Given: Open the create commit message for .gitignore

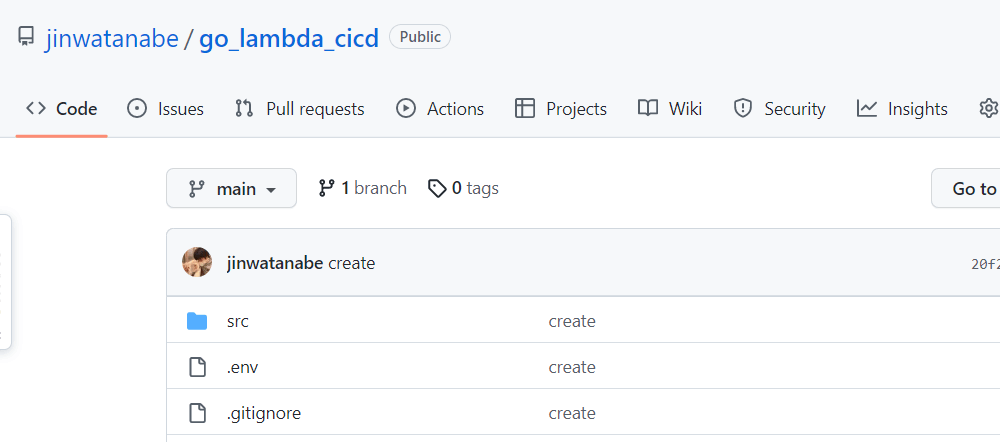Looking at the screenshot, I should (x=572, y=413).
